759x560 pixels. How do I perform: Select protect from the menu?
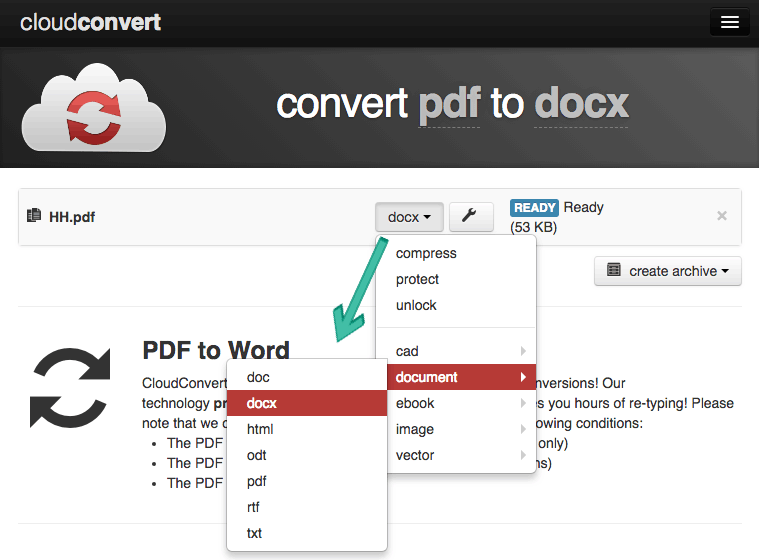(456, 279)
